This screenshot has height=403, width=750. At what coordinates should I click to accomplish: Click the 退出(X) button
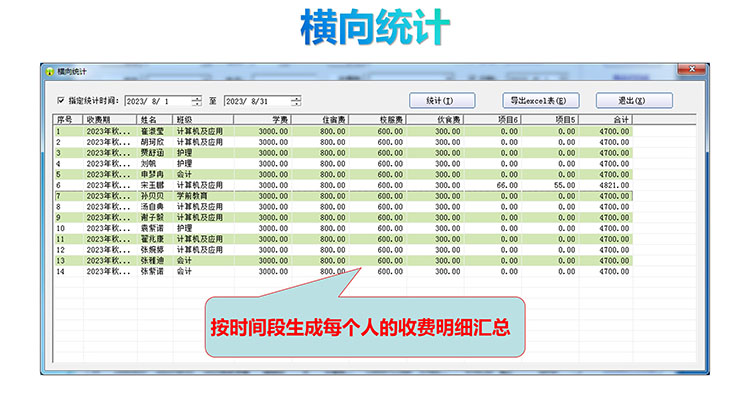click(x=634, y=100)
